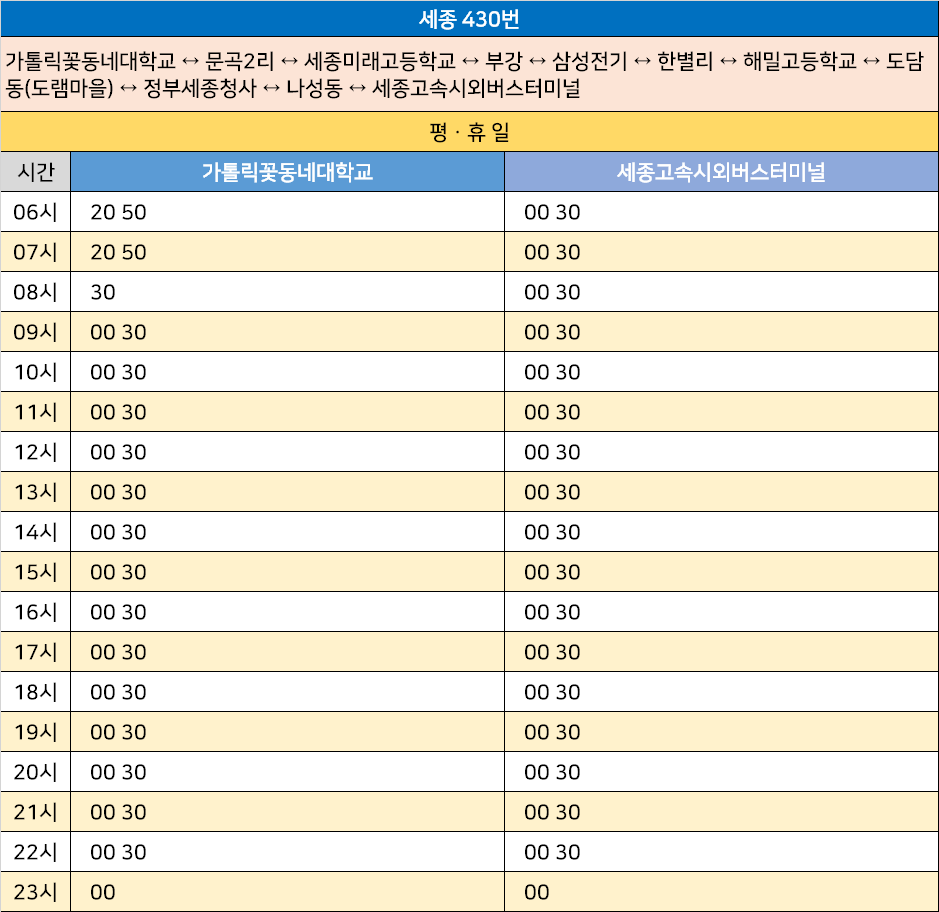
Task: Select the '10시' hour cell
Action: point(36,372)
